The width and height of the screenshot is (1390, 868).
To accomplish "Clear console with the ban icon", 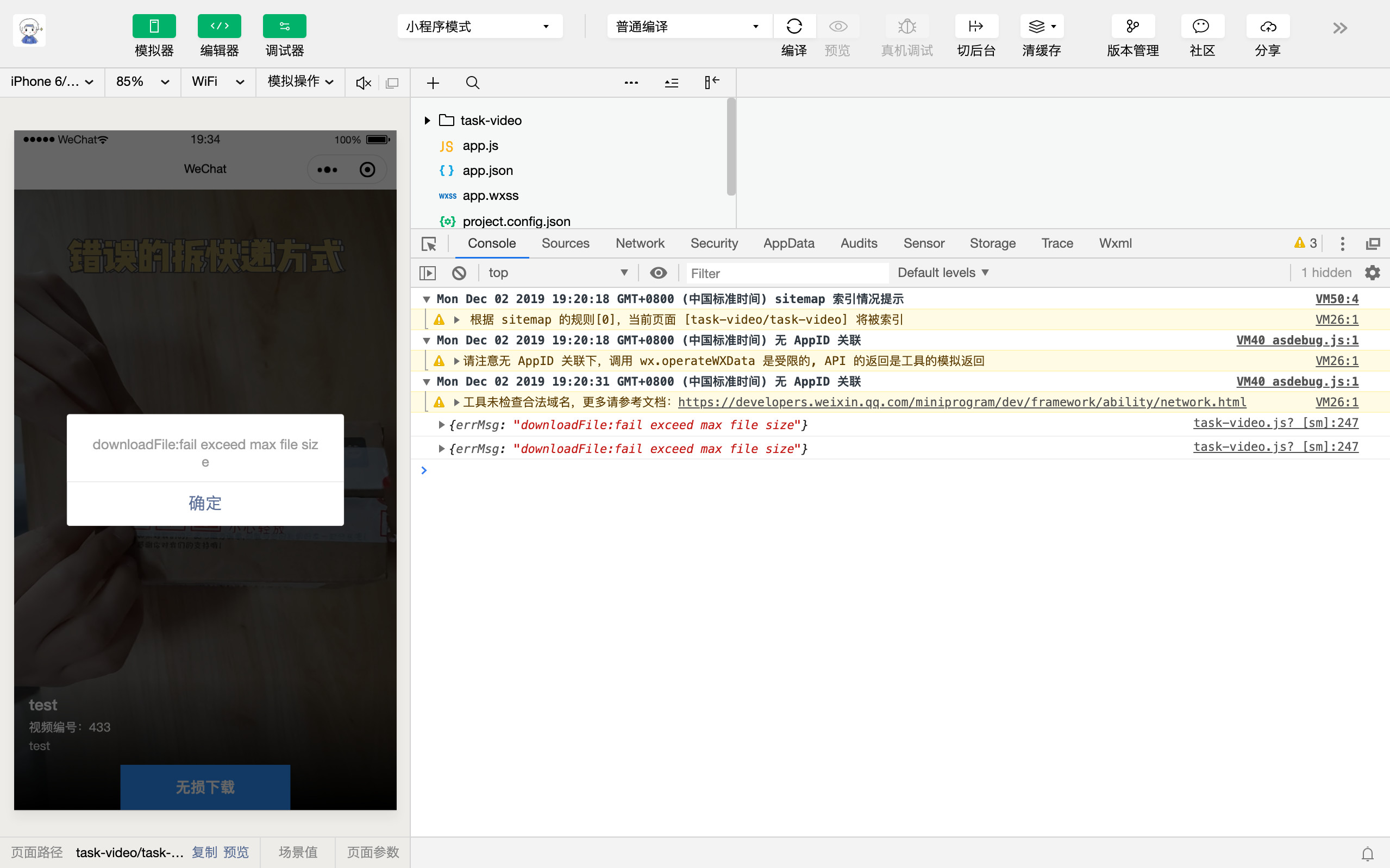I will [x=459, y=273].
